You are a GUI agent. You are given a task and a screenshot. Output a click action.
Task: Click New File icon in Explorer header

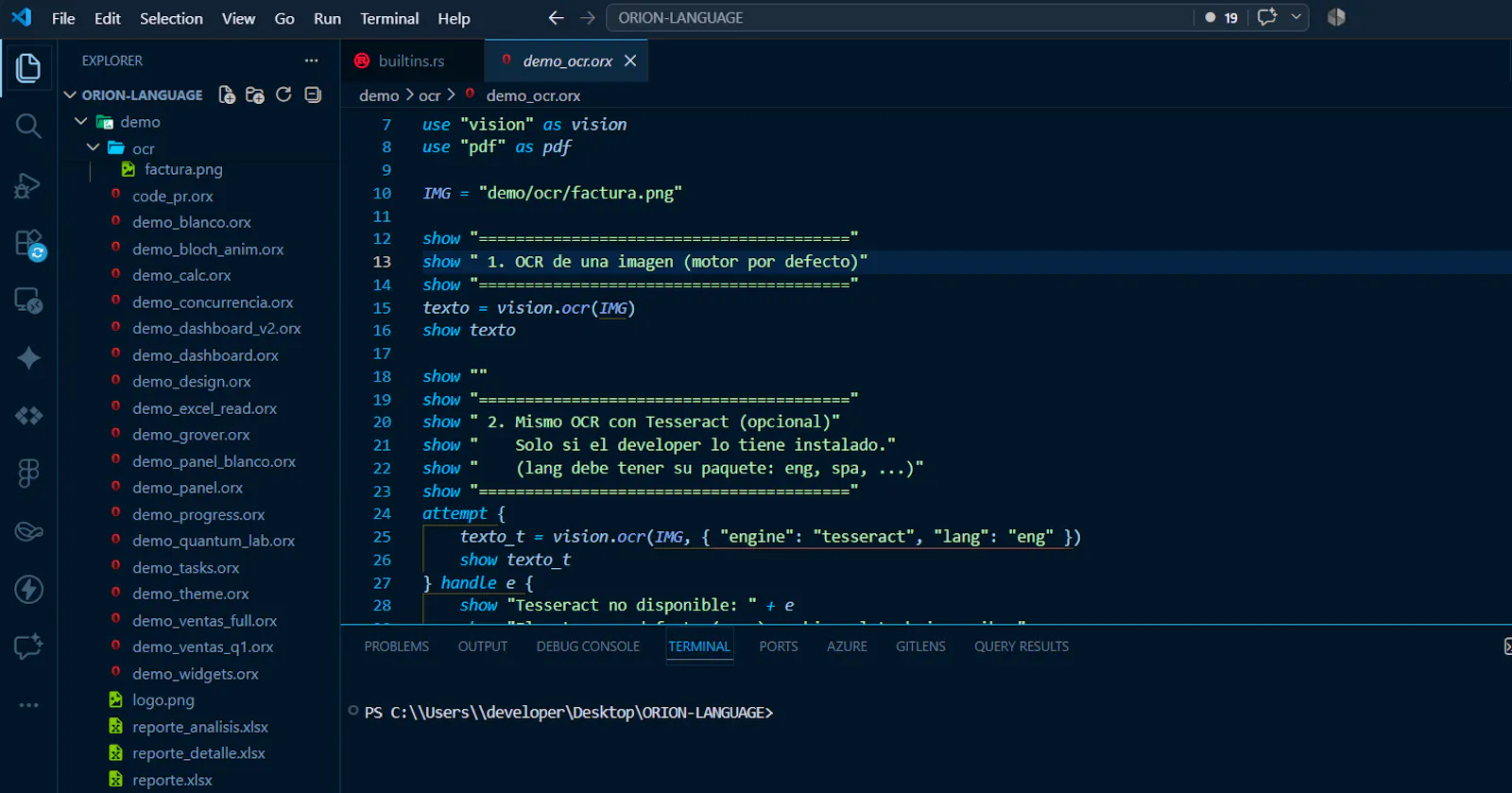227,95
